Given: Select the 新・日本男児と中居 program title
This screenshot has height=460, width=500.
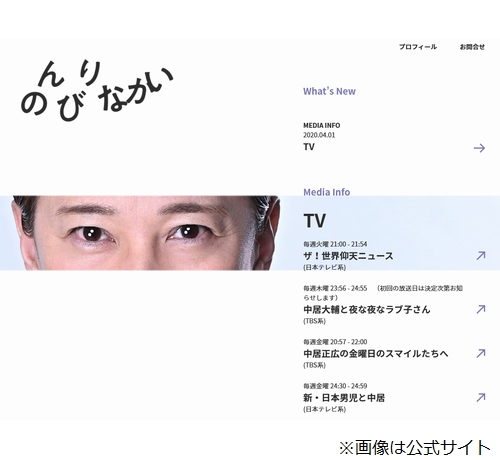Looking at the screenshot, I should pos(344,398).
